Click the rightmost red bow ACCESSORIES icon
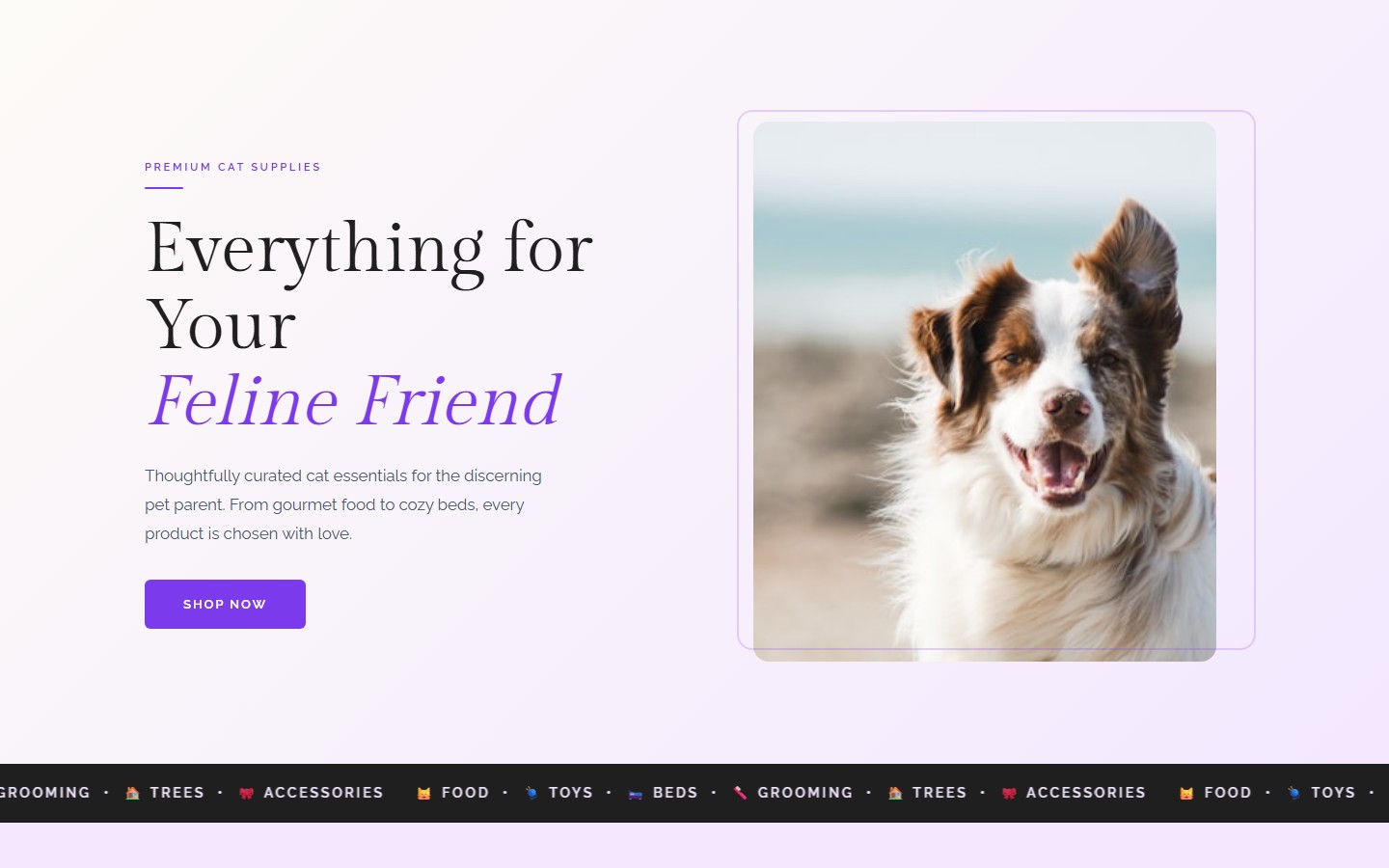The height and width of the screenshot is (868, 1389). (x=1009, y=793)
